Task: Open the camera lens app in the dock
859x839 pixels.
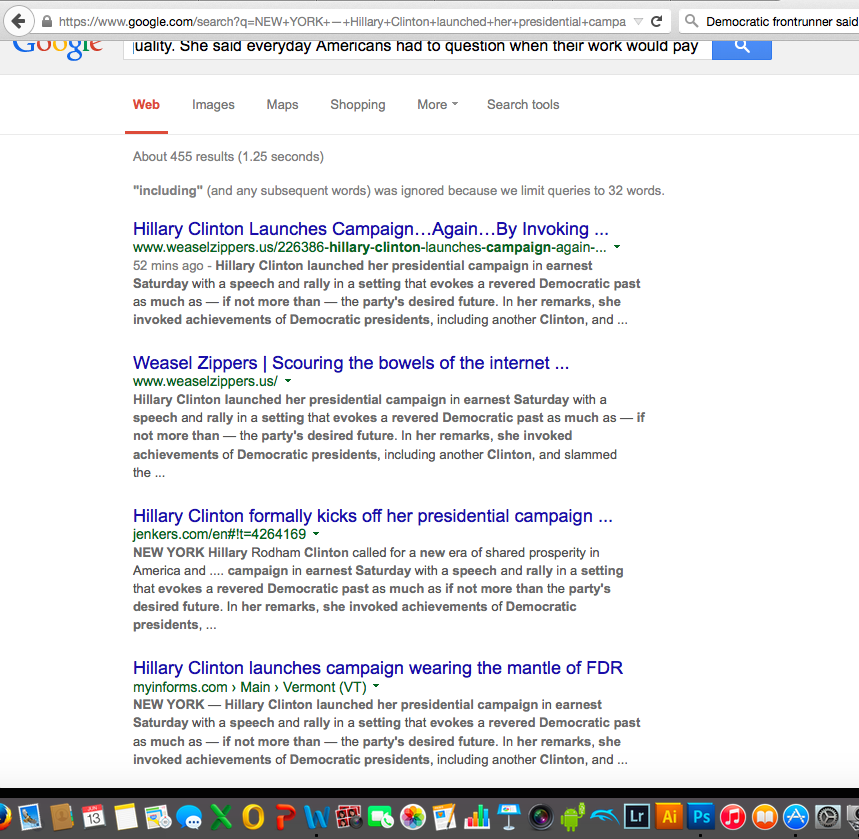Action: pos(541,818)
